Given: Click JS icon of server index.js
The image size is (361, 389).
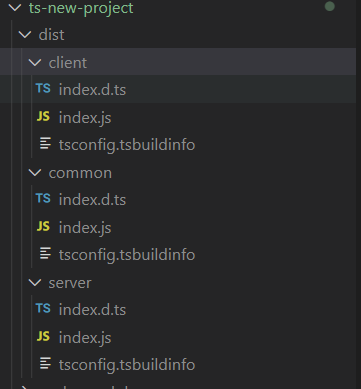Looking at the screenshot, I should [43, 336].
